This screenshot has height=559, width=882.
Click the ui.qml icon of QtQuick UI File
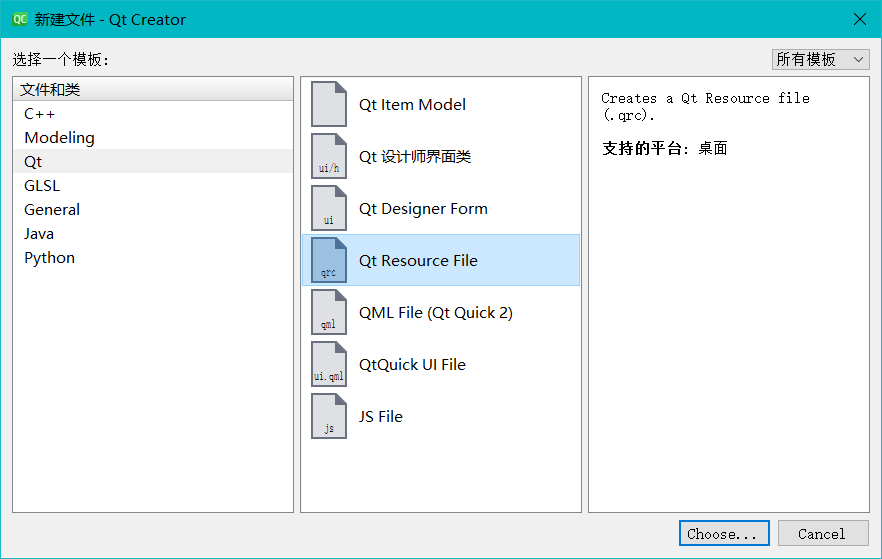tap(329, 364)
